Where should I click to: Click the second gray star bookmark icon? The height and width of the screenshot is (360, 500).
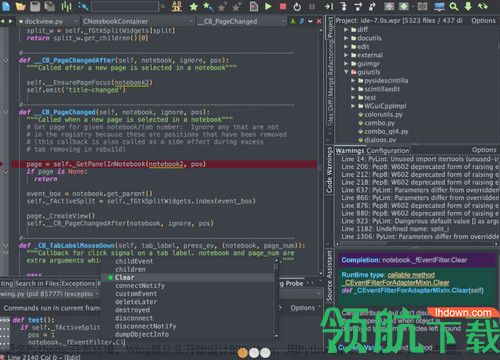[x=237, y=6]
